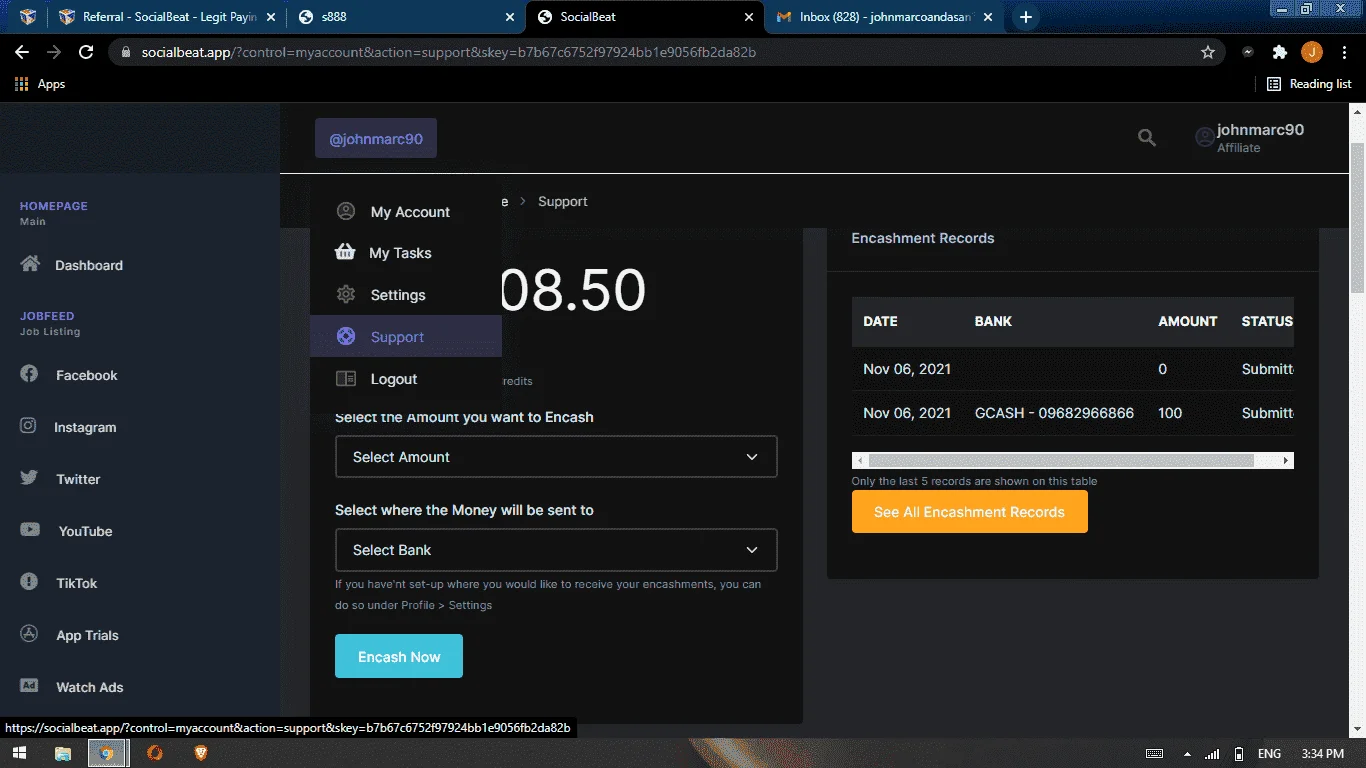Open the Chrome three-dot menu

pos(1343,52)
